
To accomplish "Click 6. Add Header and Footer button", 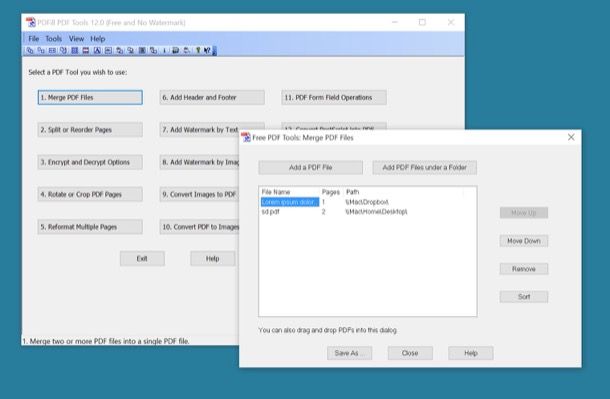I will point(212,98).
